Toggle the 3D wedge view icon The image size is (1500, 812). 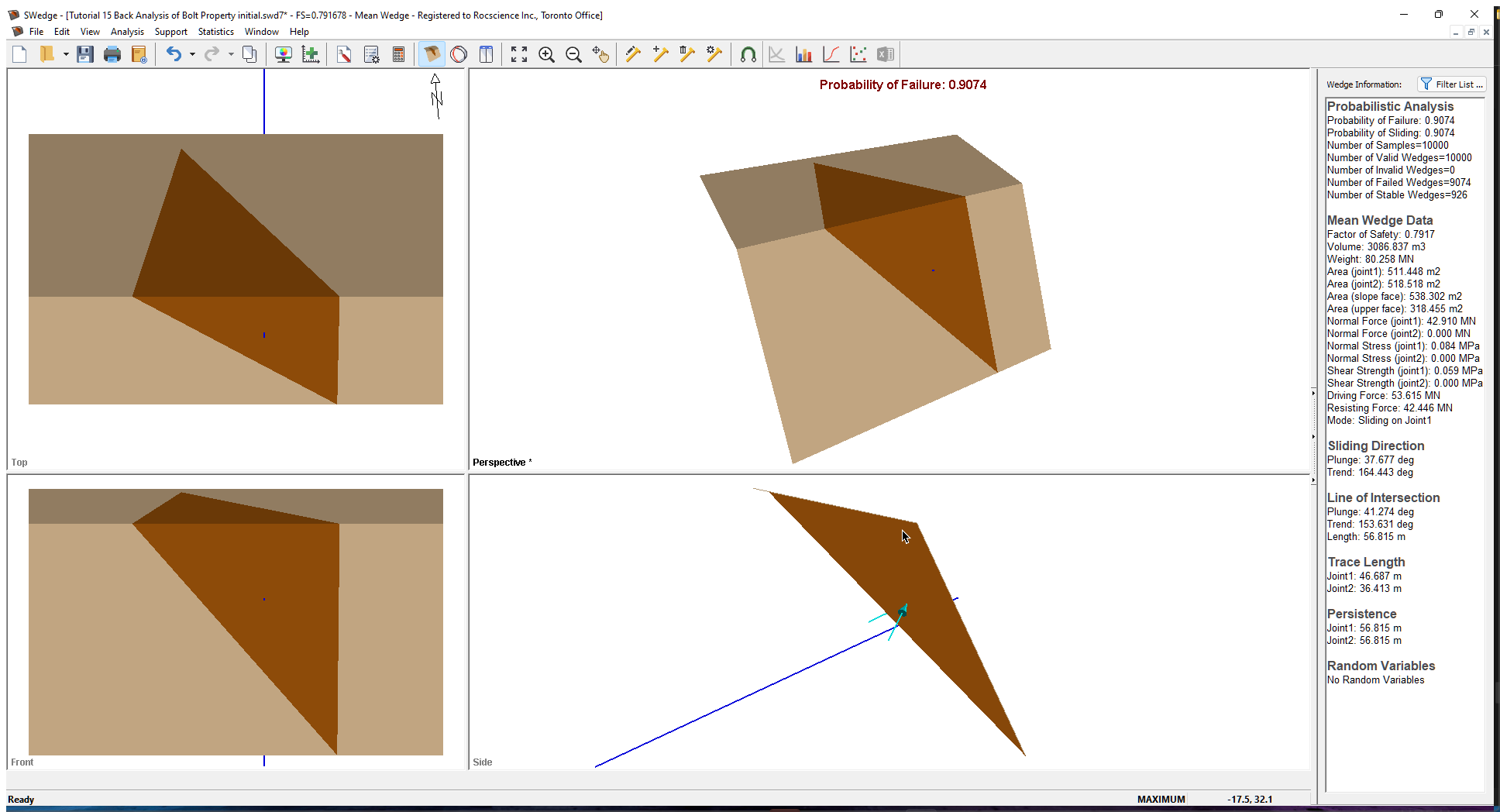pyautogui.click(x=432, y=54)
